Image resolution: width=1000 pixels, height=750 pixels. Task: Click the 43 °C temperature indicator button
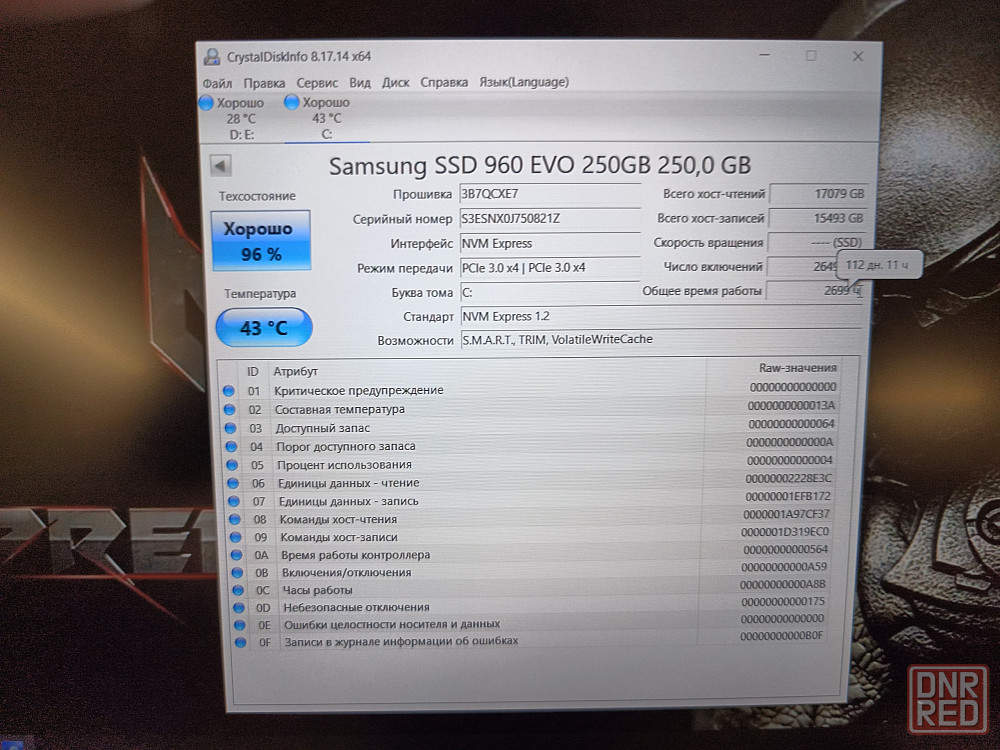point(264,327)
